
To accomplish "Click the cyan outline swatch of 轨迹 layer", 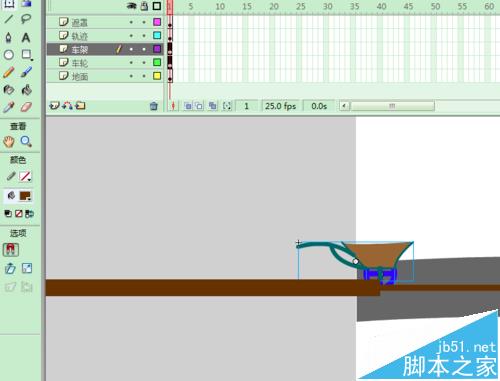I will 157,35.
